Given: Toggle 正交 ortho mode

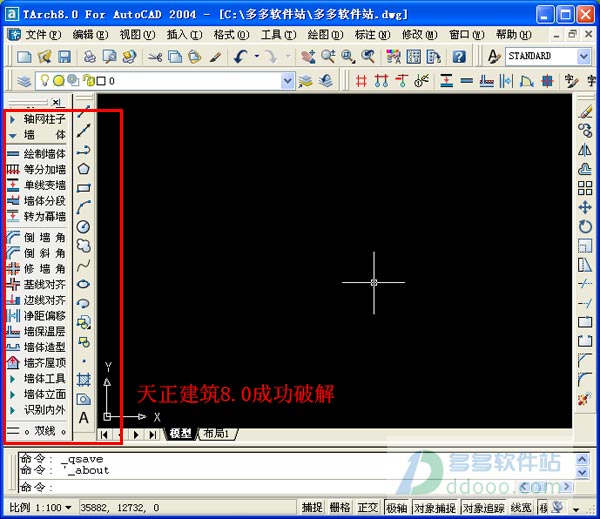Looking at the screenshot, I should [368, 508].
